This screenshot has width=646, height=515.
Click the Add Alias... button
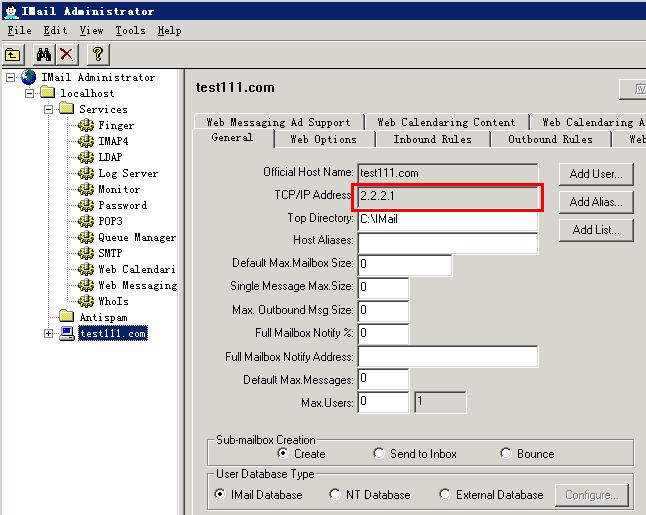595,202
